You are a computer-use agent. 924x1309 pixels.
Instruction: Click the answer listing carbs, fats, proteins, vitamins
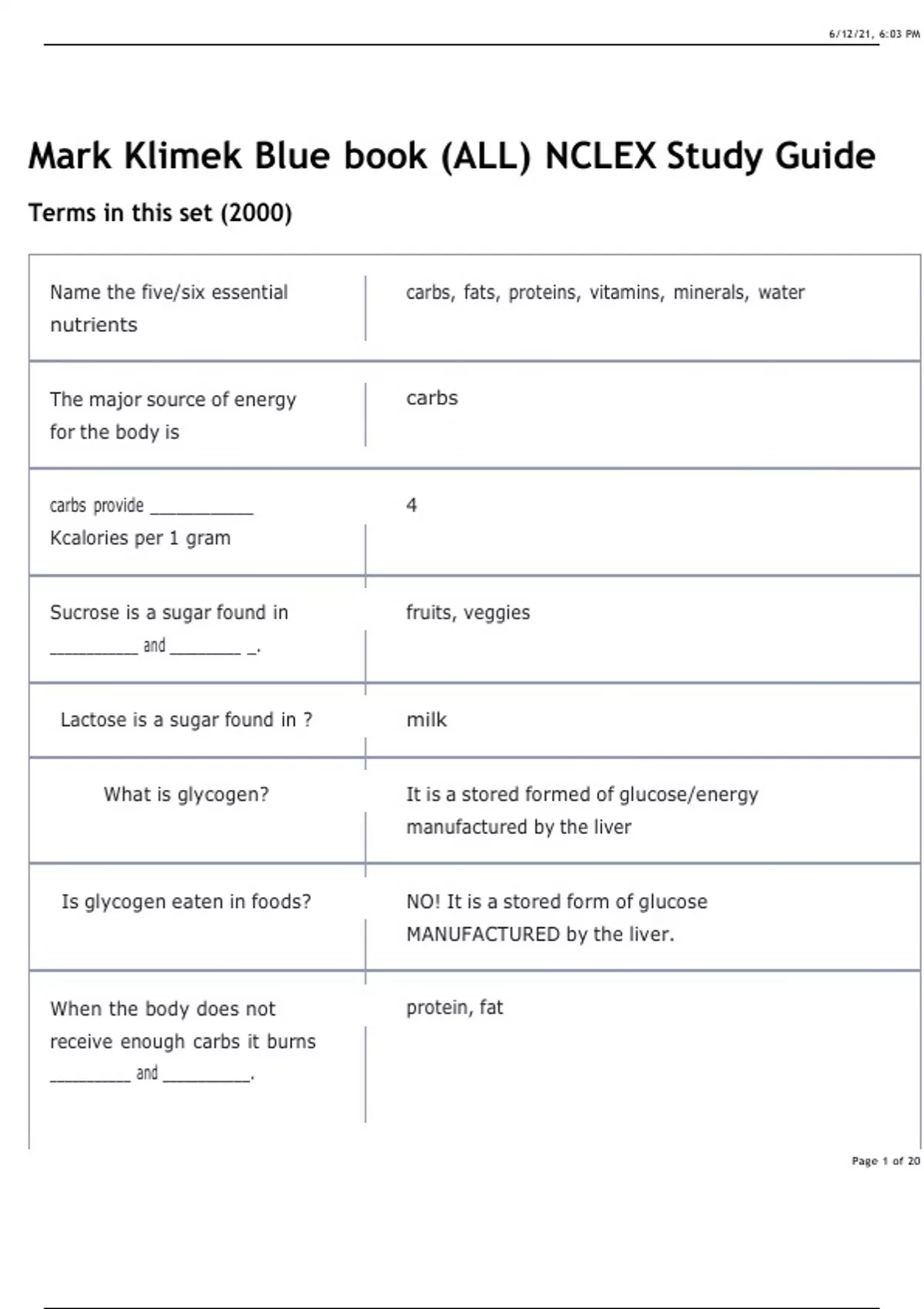604,293
